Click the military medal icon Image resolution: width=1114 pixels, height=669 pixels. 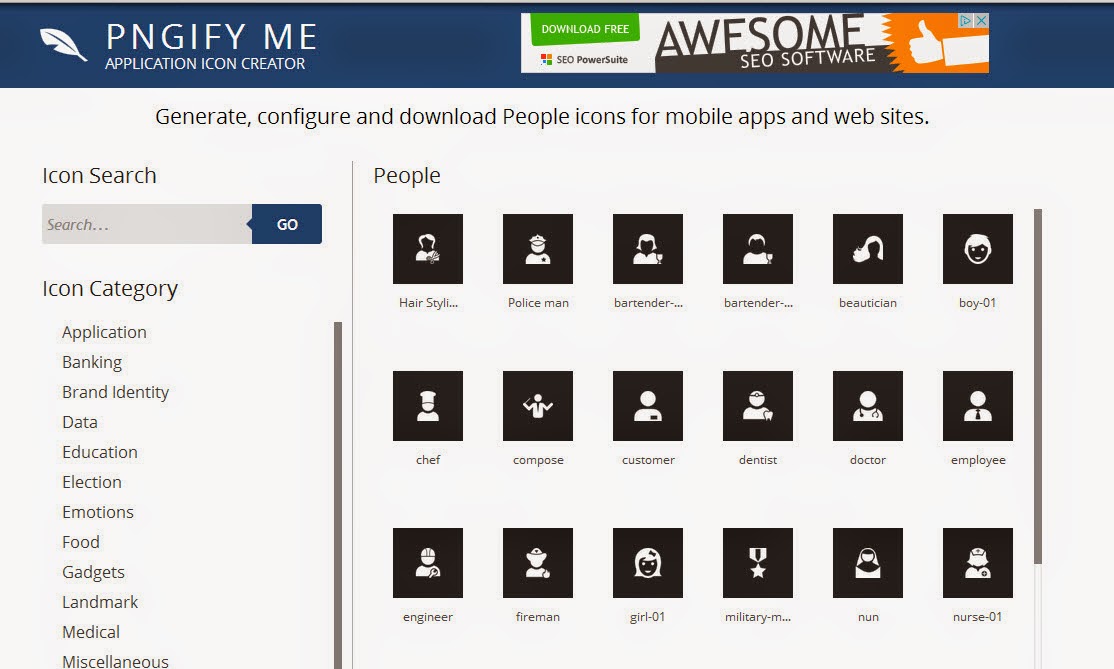[758, 563]
